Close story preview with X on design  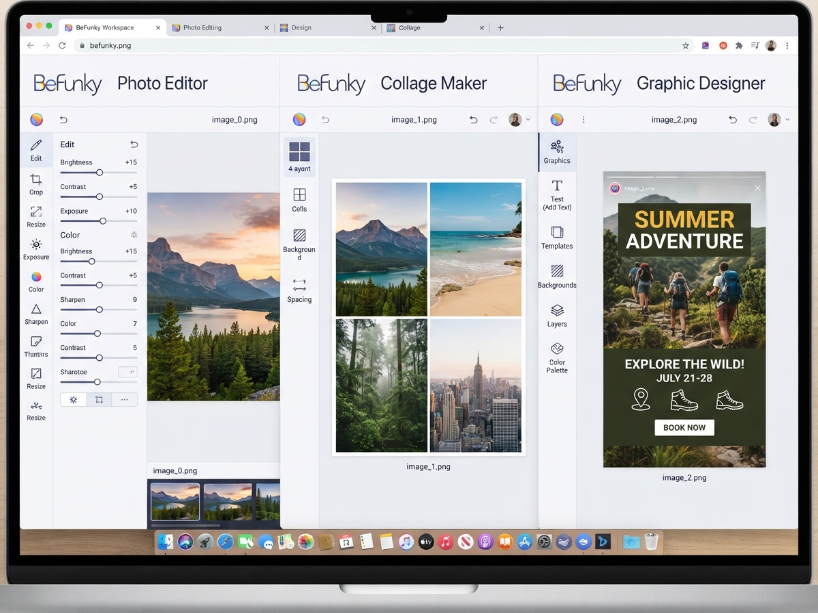coord(757,188)
